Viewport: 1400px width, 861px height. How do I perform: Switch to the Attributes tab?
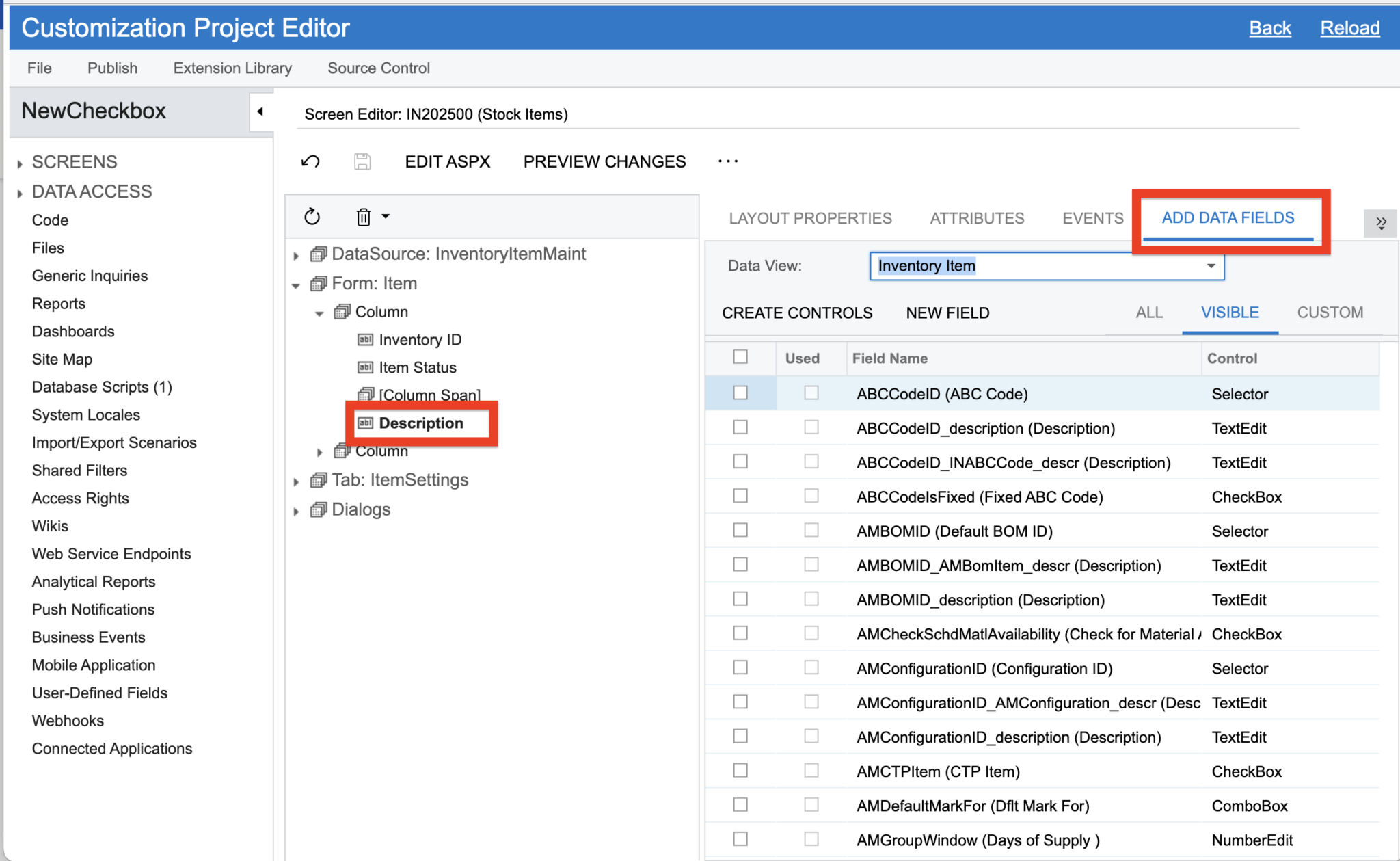pos(977,218)
